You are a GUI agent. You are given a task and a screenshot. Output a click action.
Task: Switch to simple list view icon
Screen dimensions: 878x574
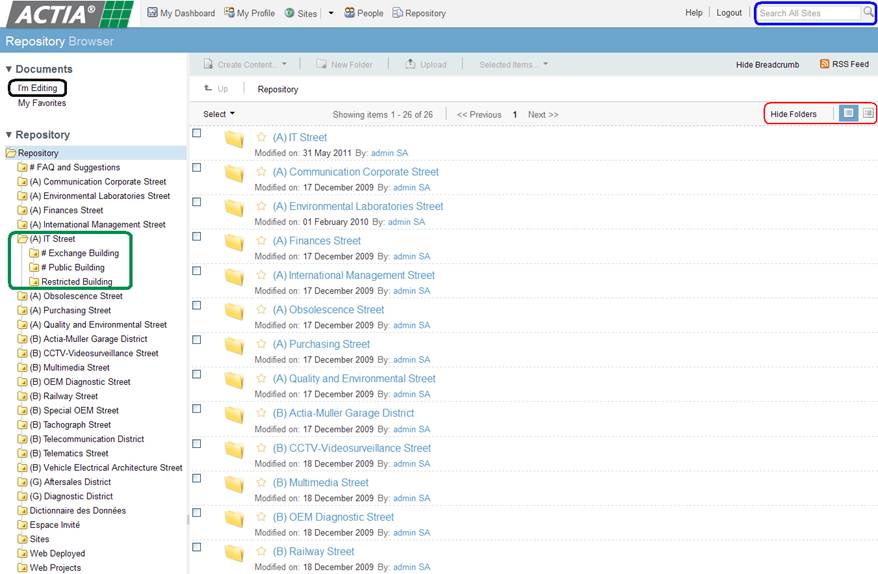coord(848,114)
